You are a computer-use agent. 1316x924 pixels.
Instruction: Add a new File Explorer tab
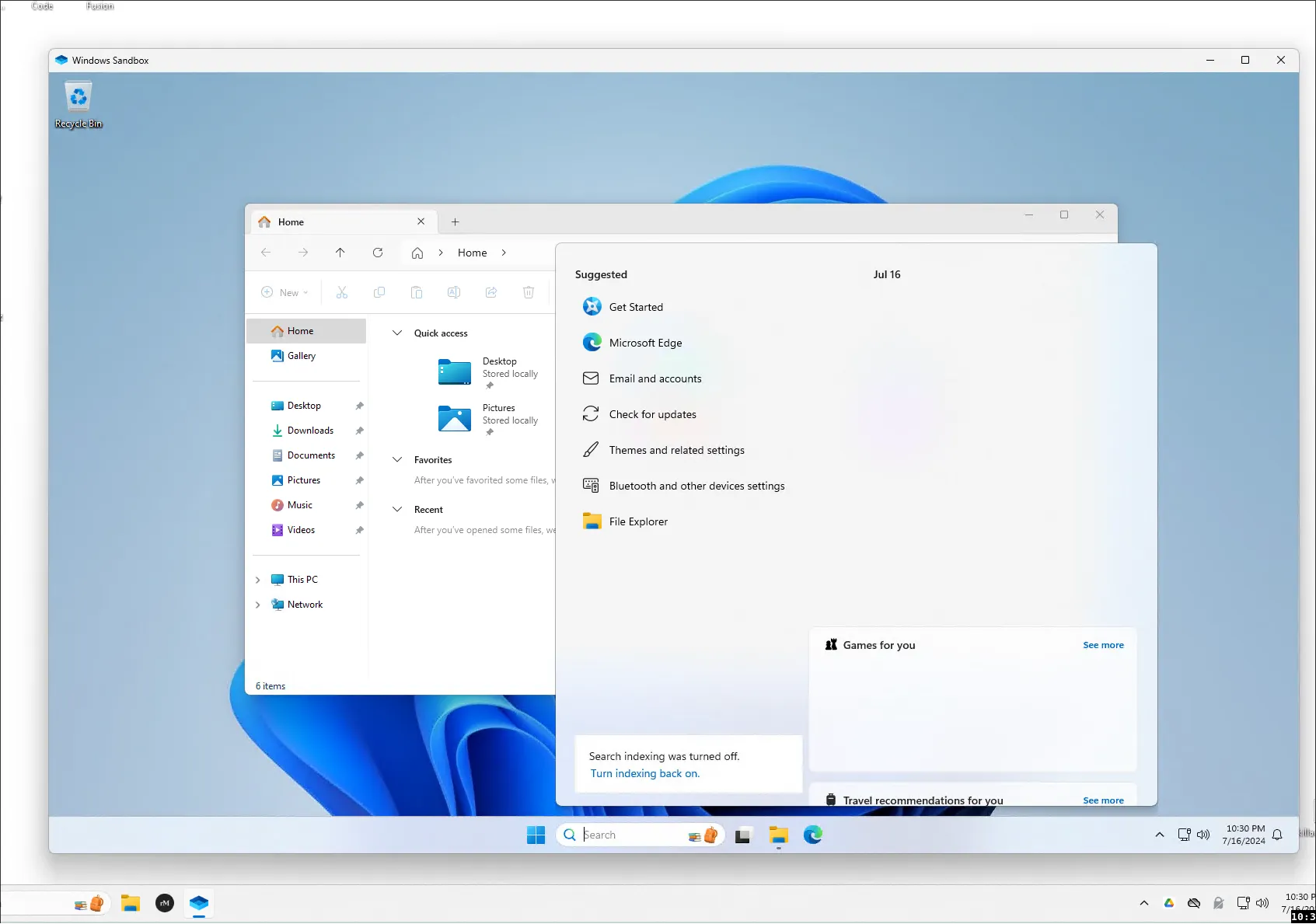point(456,222)
